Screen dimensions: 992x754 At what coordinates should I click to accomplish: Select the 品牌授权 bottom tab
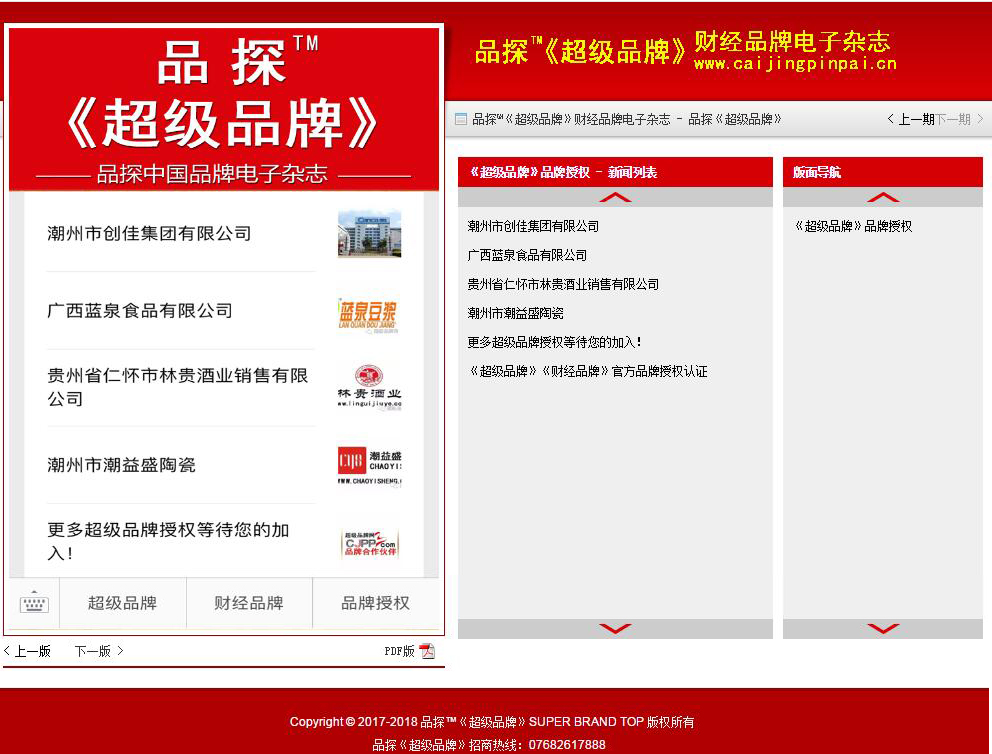376,603
